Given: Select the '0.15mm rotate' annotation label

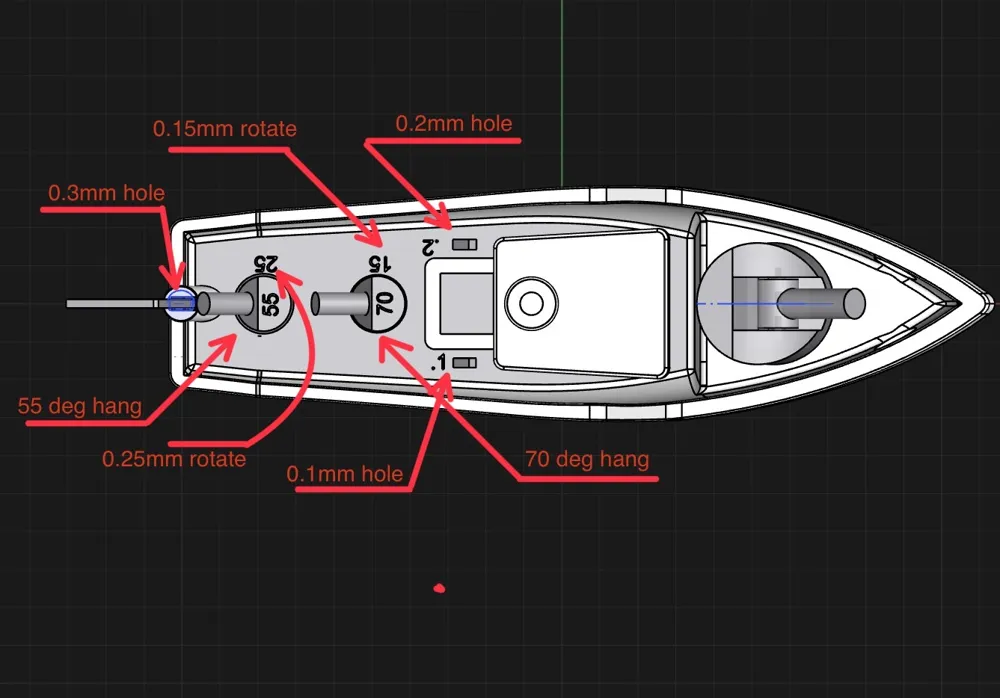Looking at the screenshot, I should 224,129.
